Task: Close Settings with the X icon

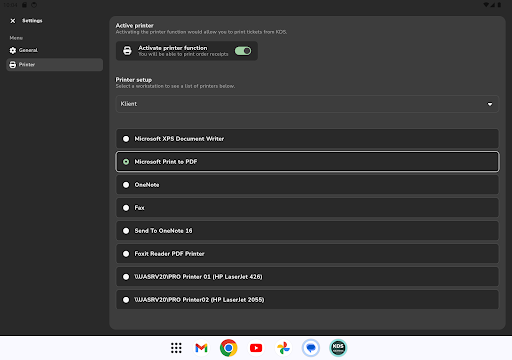Action: pyautogui.click(x=13, y=21)
